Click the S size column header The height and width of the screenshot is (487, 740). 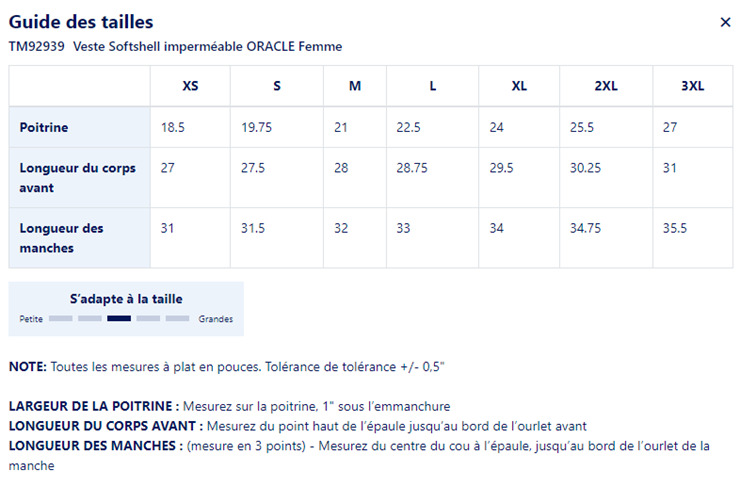(x=277, y=86)
